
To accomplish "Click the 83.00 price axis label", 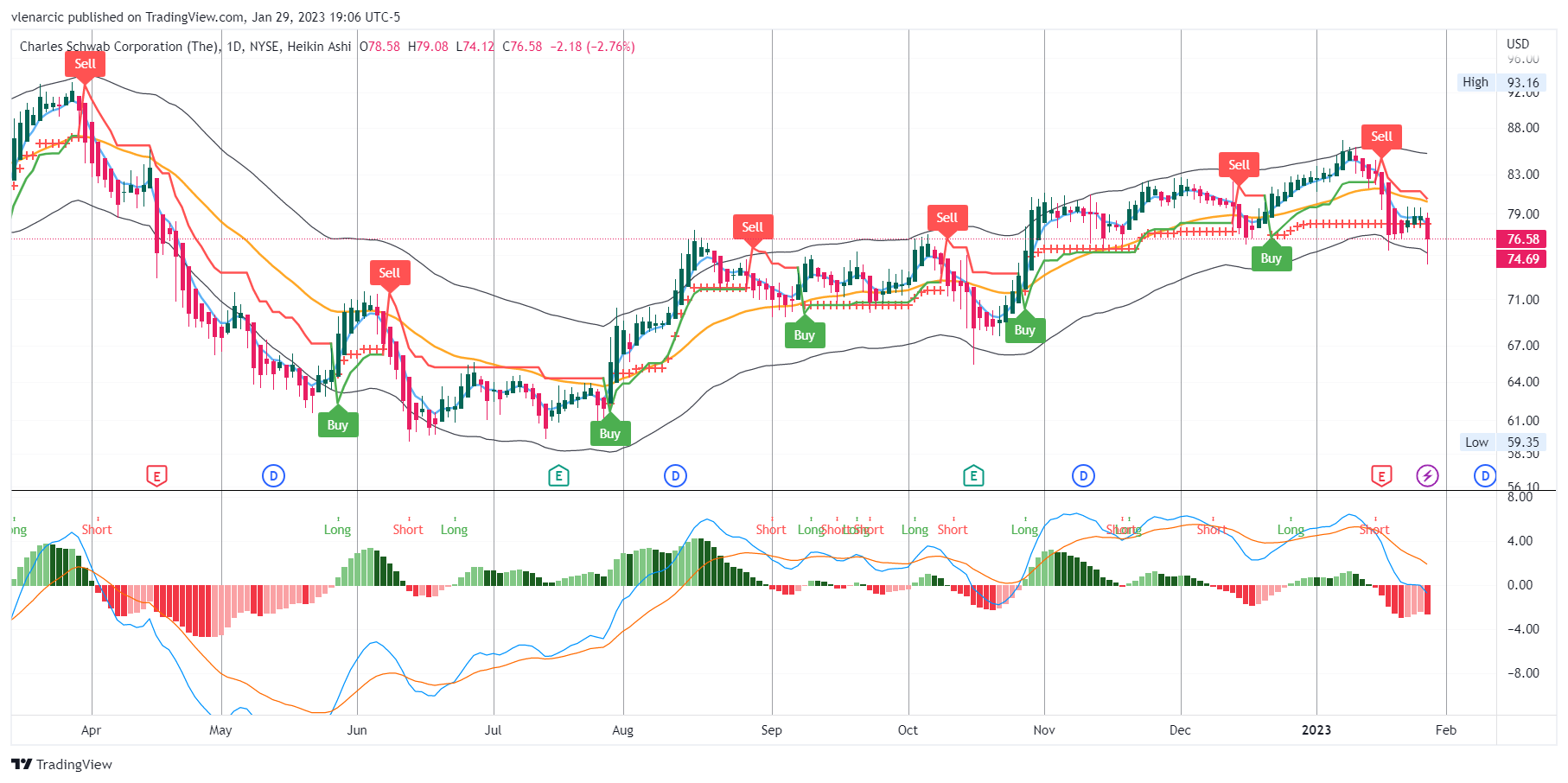I will click(1523, 175).
